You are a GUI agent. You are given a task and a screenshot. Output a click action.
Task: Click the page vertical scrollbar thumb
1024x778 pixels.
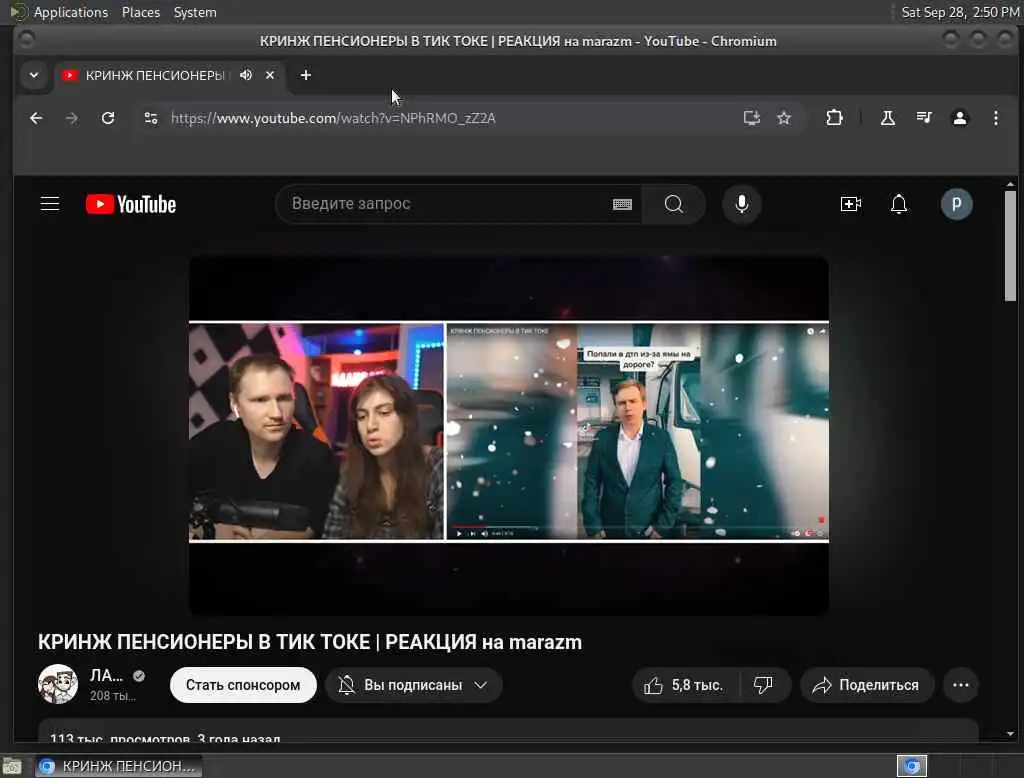click(x=1010, y=245)
